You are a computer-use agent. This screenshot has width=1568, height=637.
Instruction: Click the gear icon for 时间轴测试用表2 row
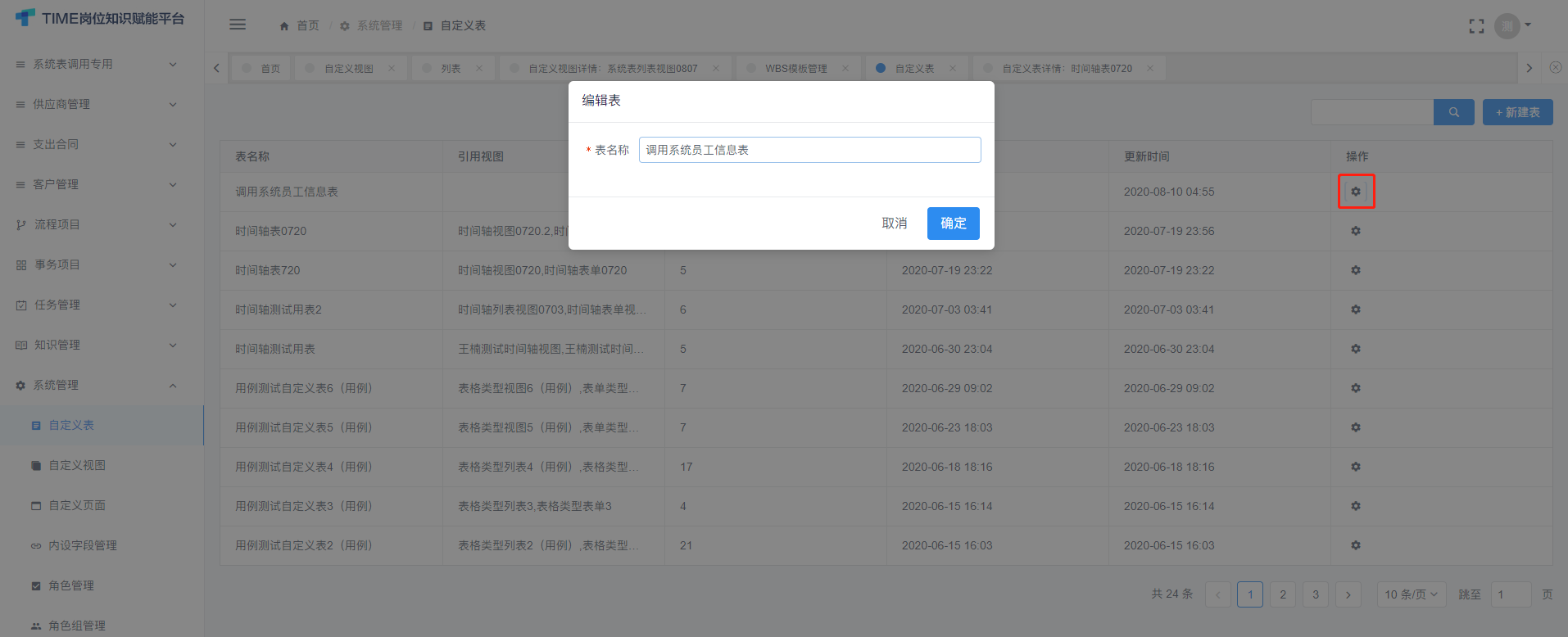(x=1355, y=309)
